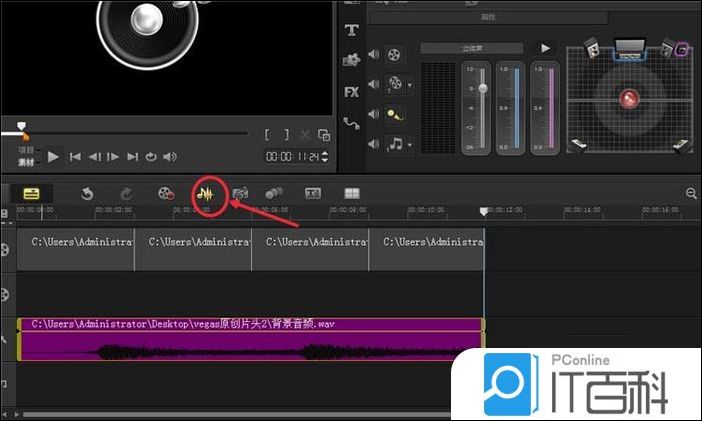Switch preview to 素材 (Clip) mode
Screen dimensions: 702x421
(26, 162)
